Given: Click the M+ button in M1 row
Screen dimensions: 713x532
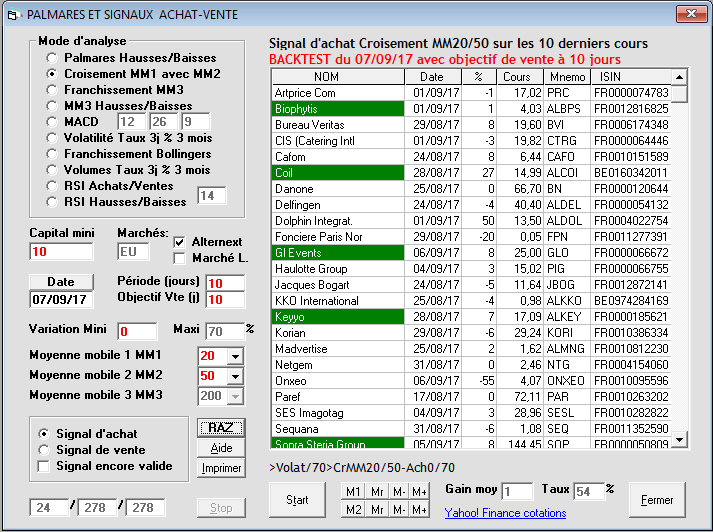Looking at the screenshot, I should coord(419,492).
